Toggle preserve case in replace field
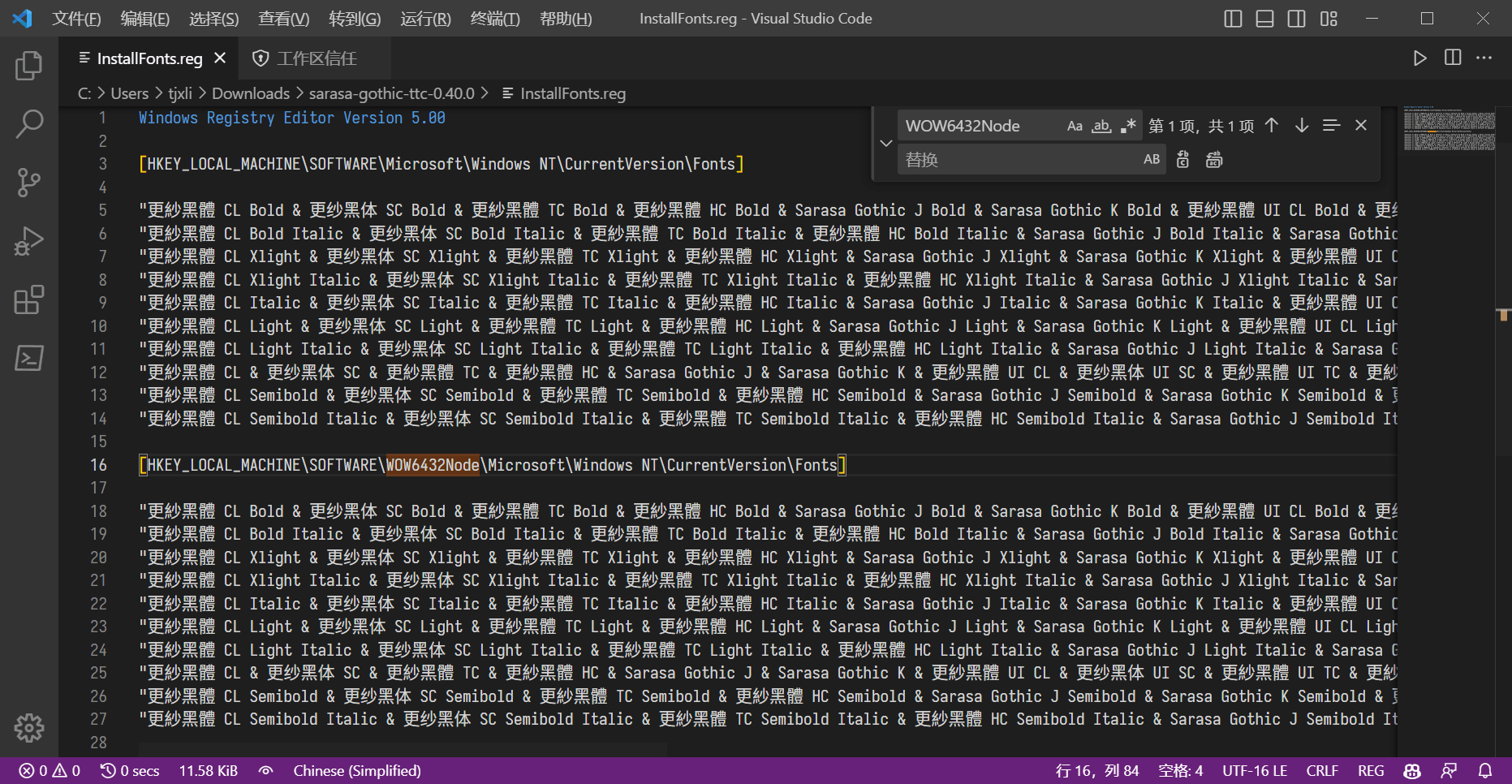This screenshot has width=1512, height=784. point(1151,159)
